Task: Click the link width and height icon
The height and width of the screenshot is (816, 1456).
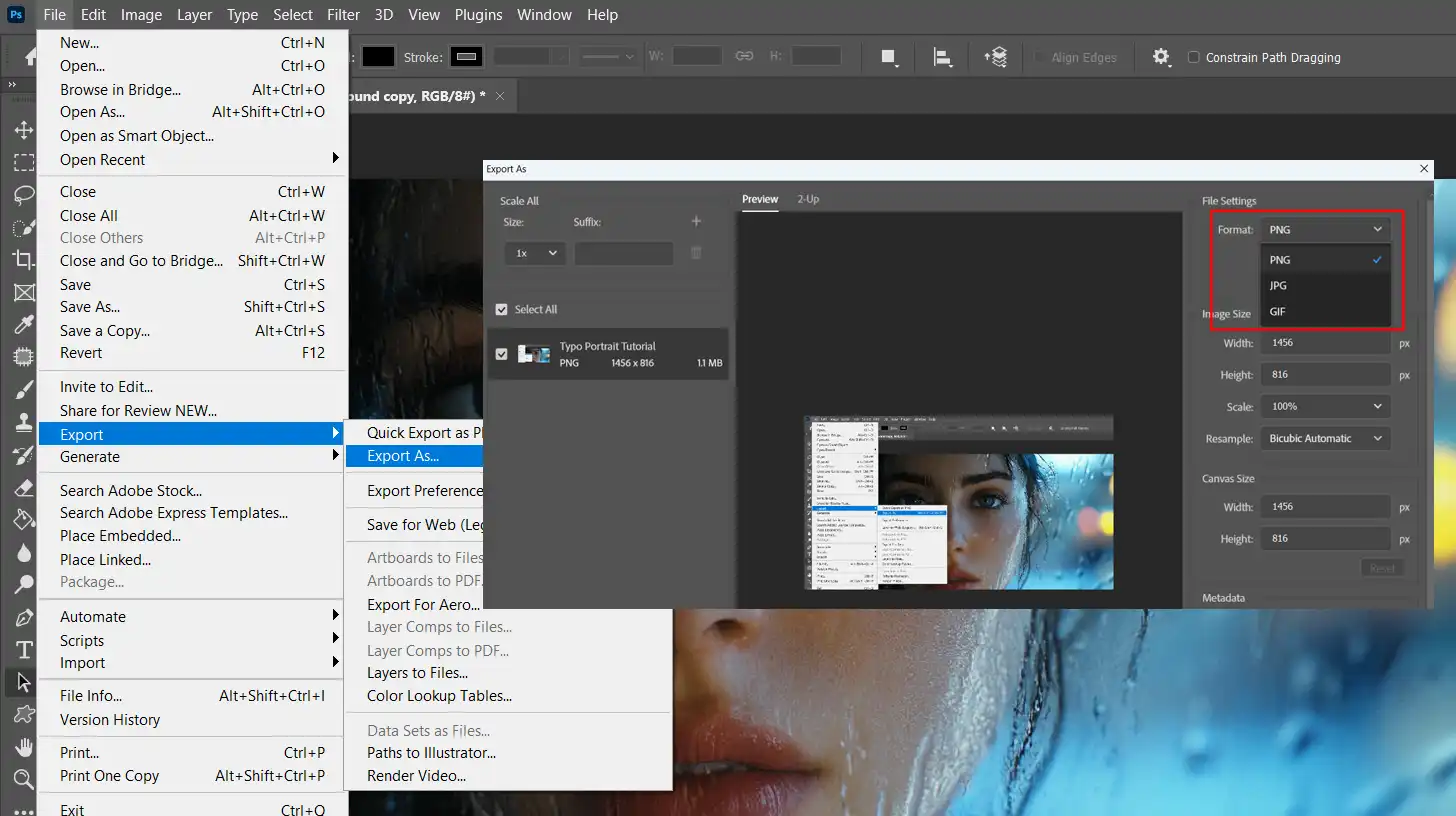Action: click(x=744, y=57)
